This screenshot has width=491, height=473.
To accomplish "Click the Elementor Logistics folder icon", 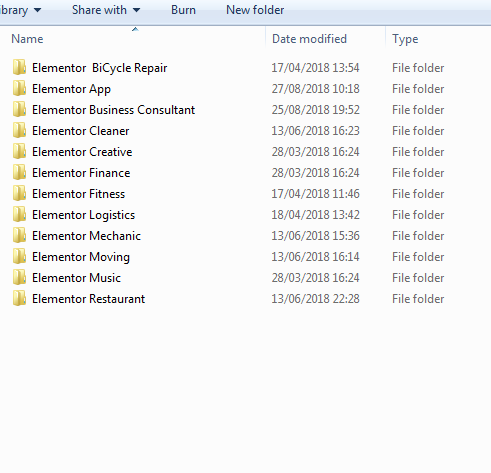I will 19,214.
